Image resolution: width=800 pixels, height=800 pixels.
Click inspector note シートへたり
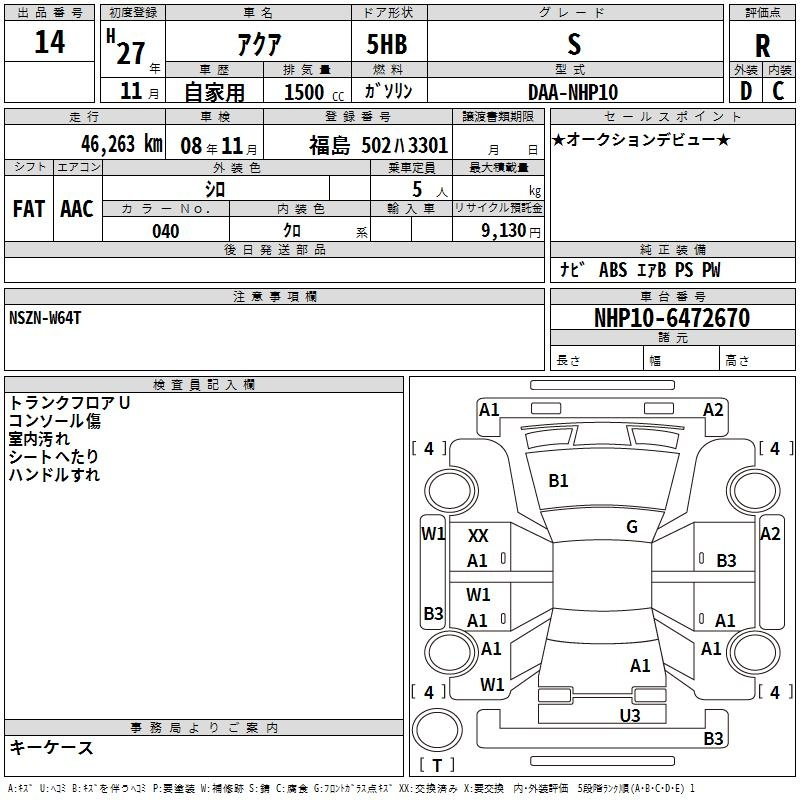point(53,457)
